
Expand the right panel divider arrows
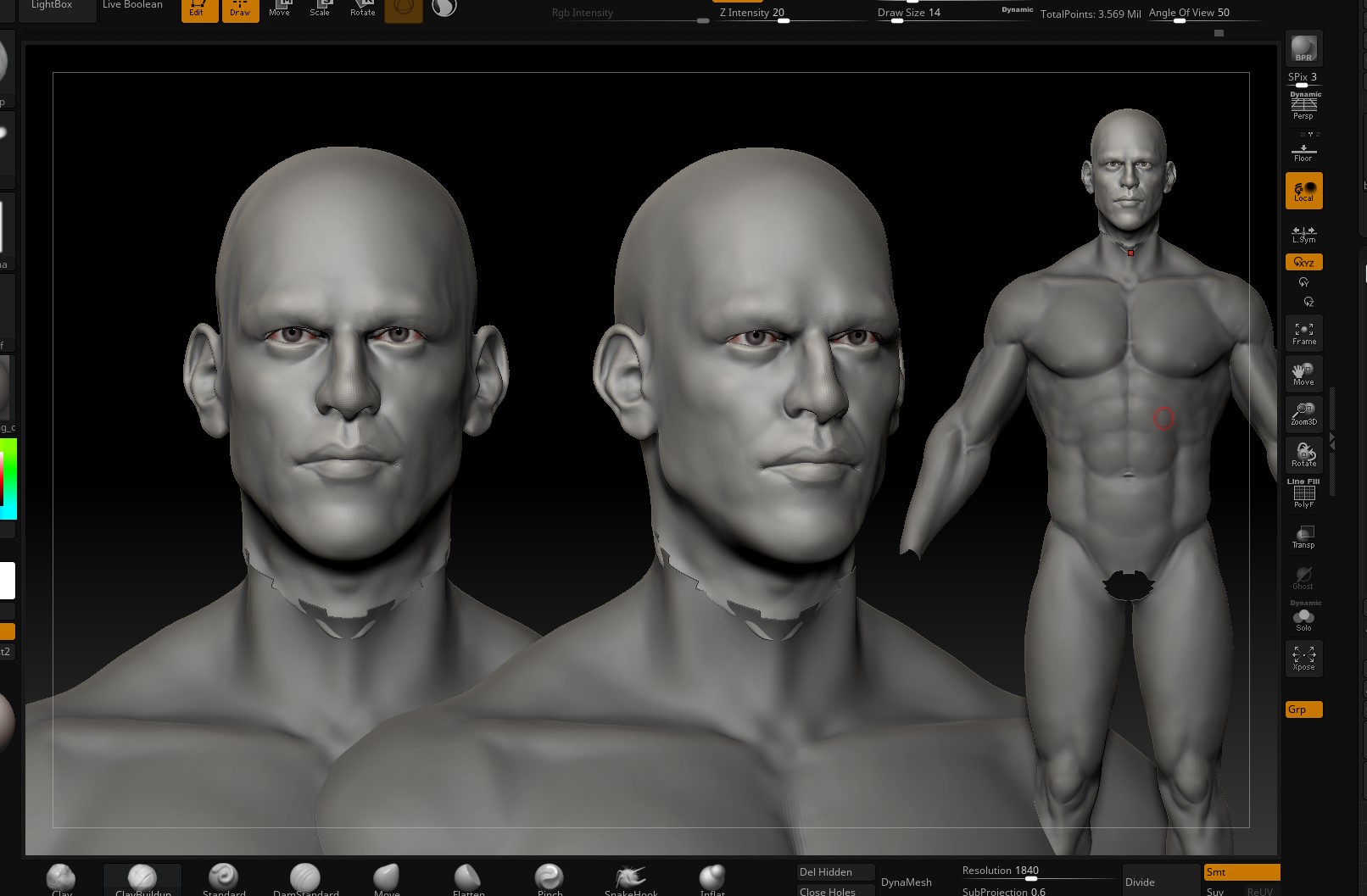(1332, 441)
